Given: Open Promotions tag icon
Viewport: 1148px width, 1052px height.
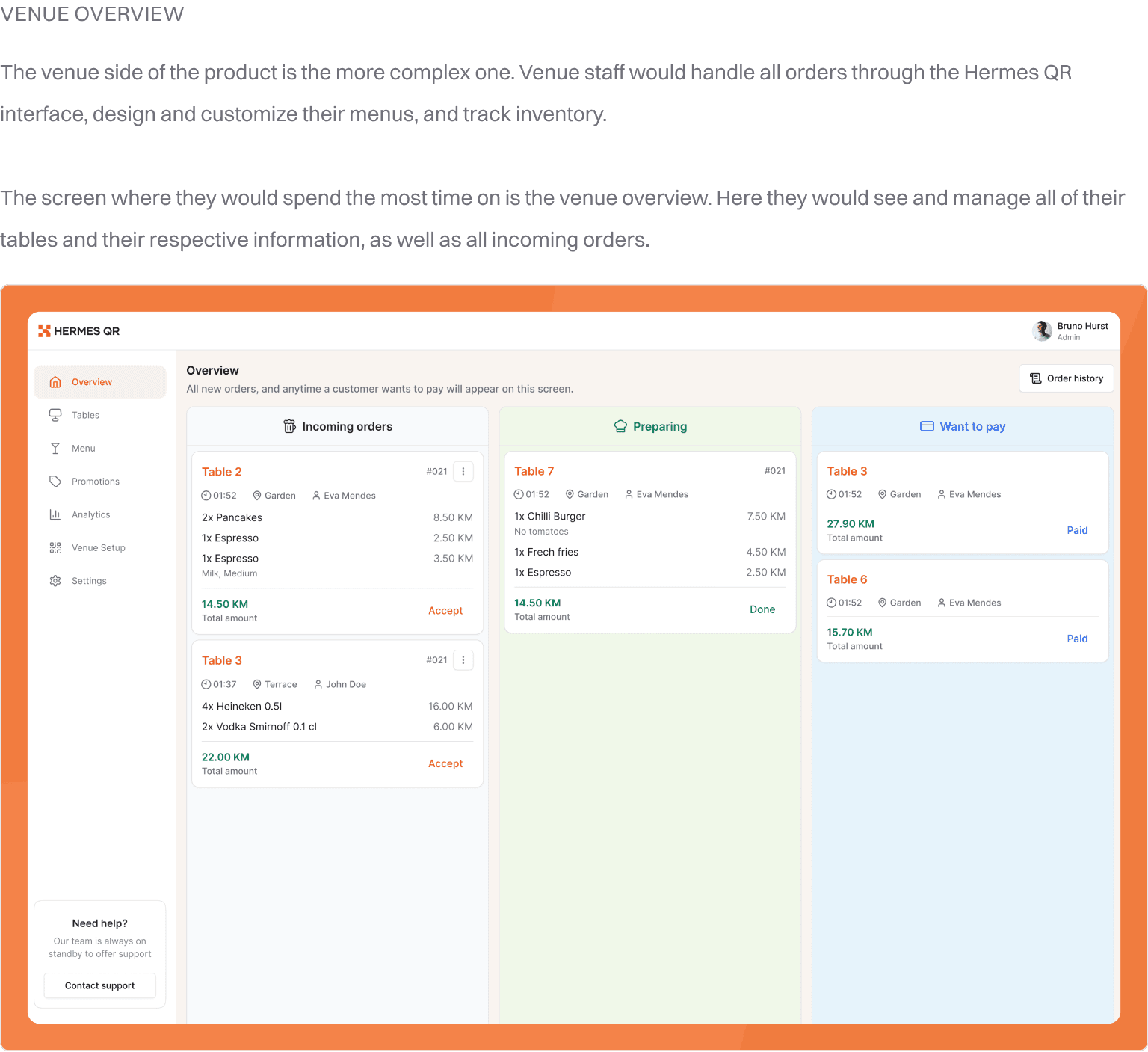Looking at the screenshot, I should (55, 482).
